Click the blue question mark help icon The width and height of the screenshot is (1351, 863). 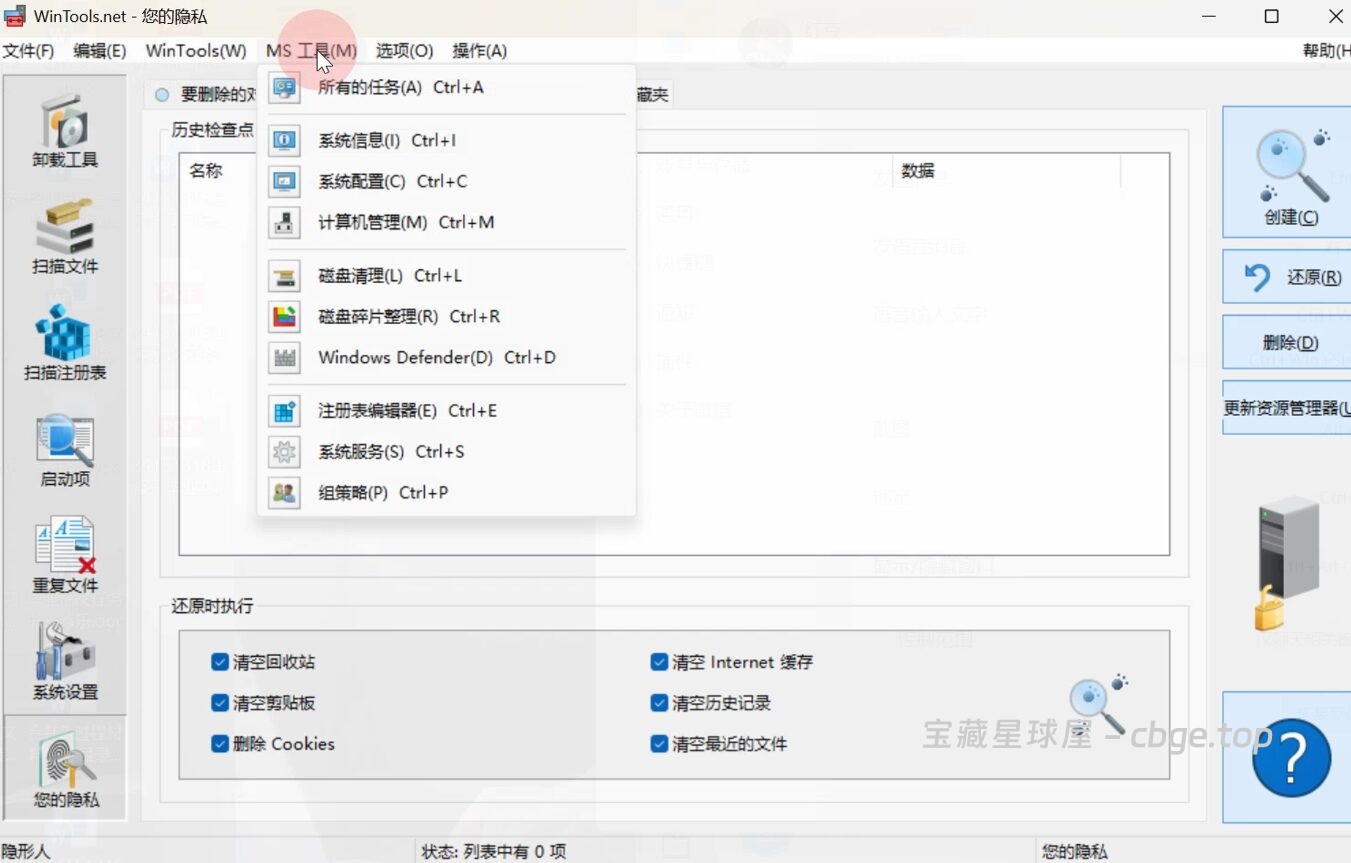click(1291, 758)
